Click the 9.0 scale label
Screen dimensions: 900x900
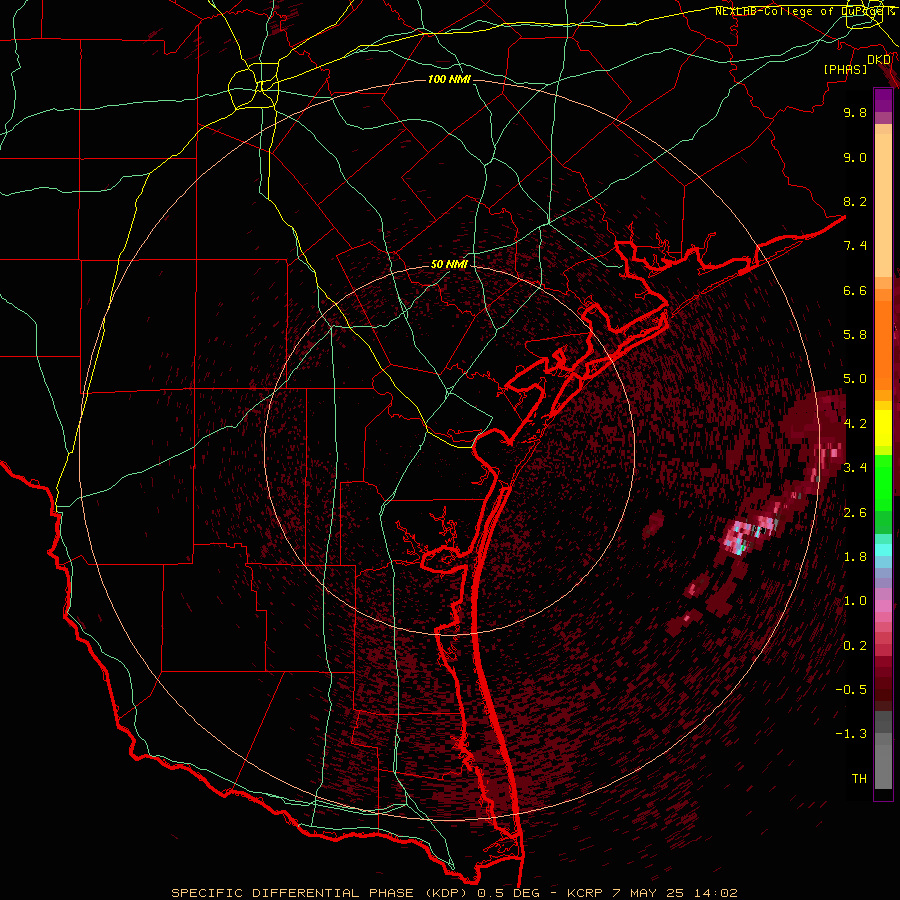click(x=855, y=157)
